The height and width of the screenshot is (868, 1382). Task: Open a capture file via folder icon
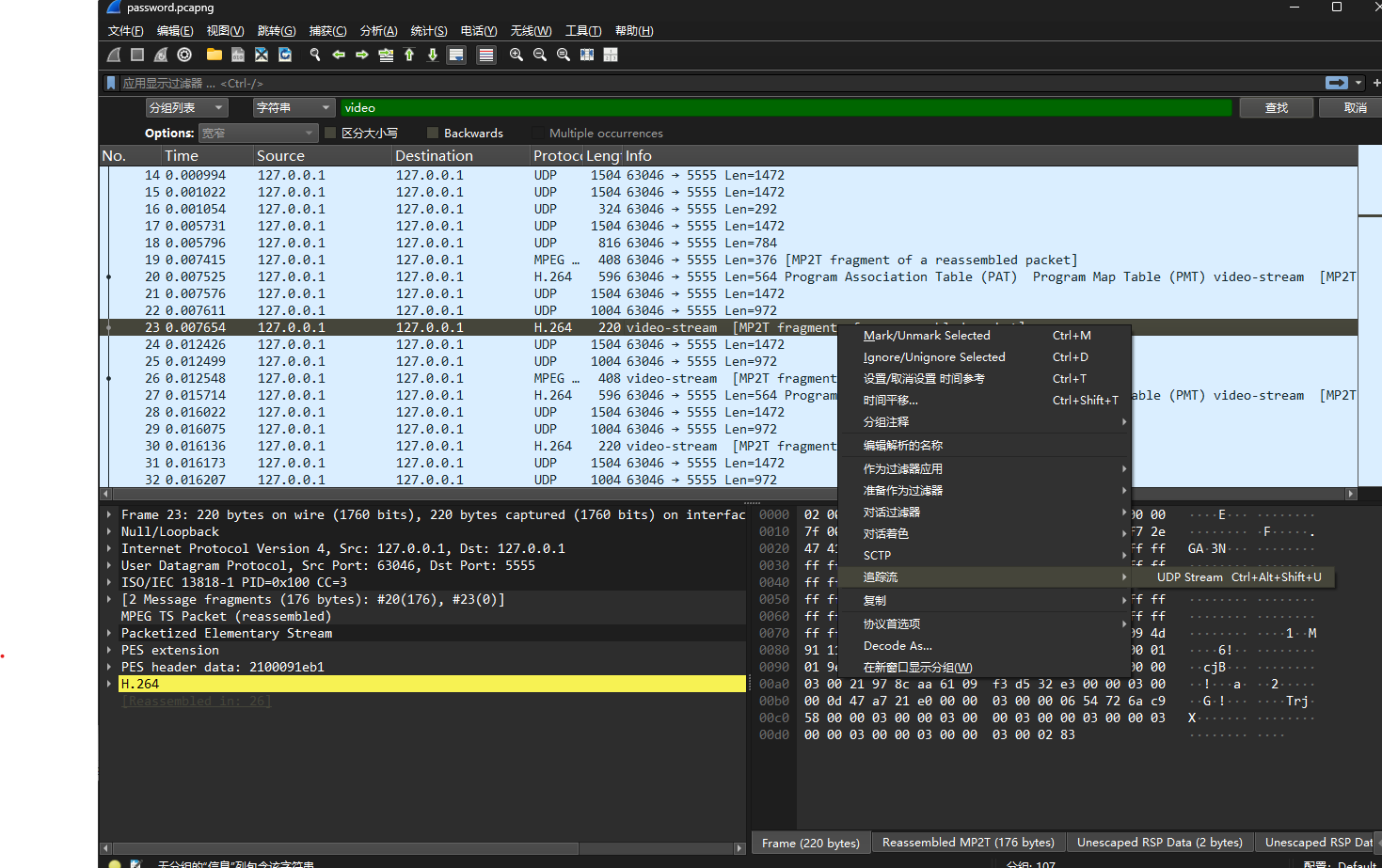[x=214, y=55]
